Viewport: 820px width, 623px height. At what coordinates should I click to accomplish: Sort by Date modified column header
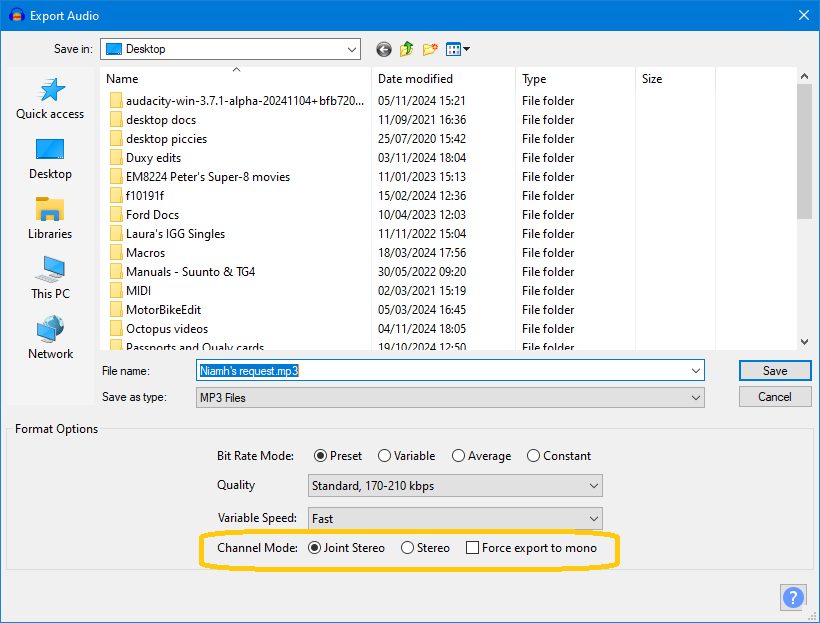(415, 79)
